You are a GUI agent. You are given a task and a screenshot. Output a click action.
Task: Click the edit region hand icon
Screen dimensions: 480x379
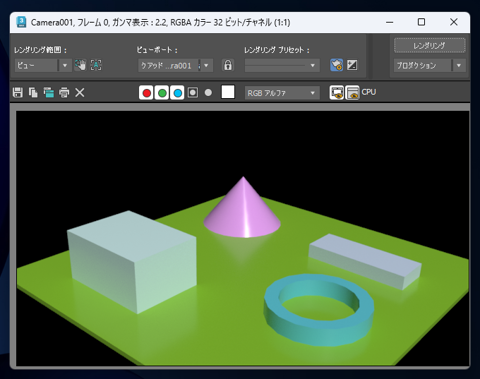point(80,65)
